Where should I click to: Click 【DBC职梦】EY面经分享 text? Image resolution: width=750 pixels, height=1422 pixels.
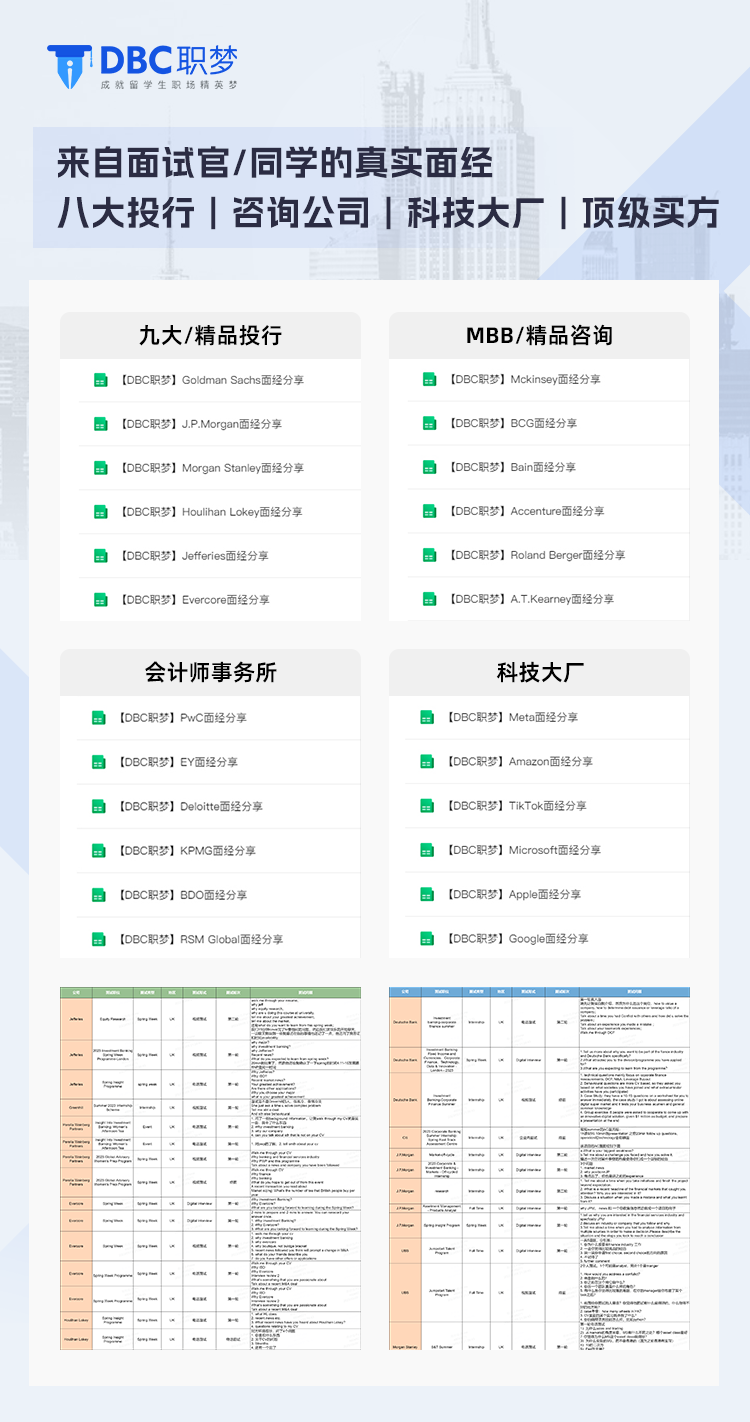(x=177, y=762)
